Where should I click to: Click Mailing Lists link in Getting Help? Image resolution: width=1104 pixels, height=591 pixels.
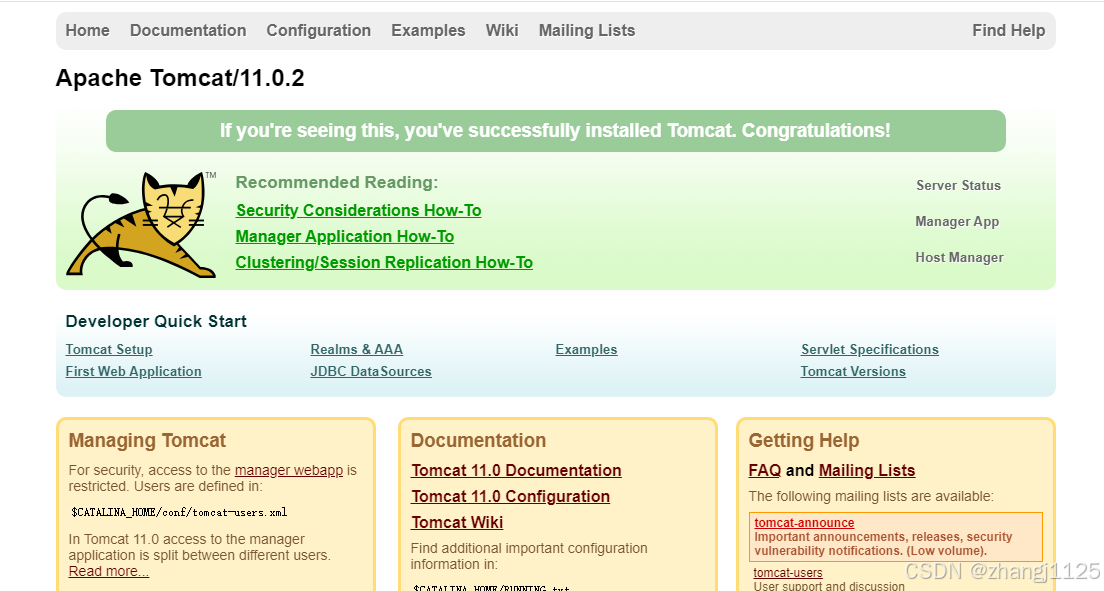(x=867, y=471)
